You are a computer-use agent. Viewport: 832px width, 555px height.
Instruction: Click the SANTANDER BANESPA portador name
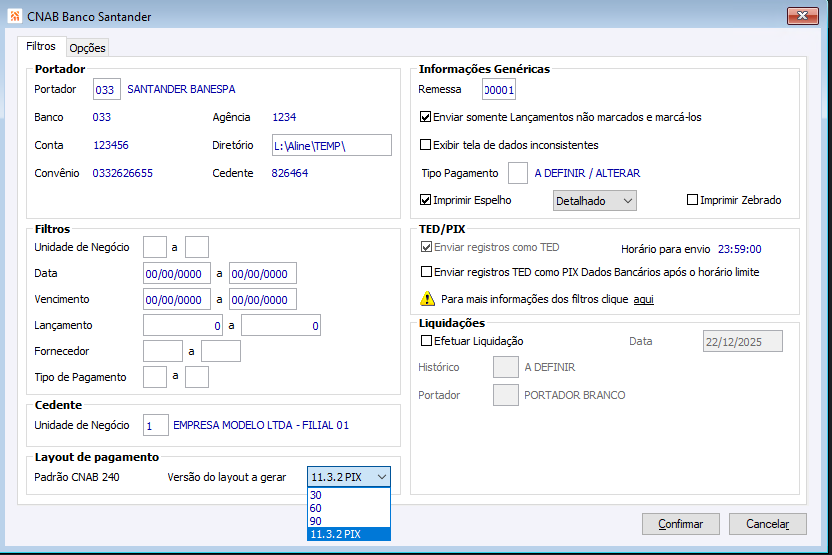(x=181, y=89)
